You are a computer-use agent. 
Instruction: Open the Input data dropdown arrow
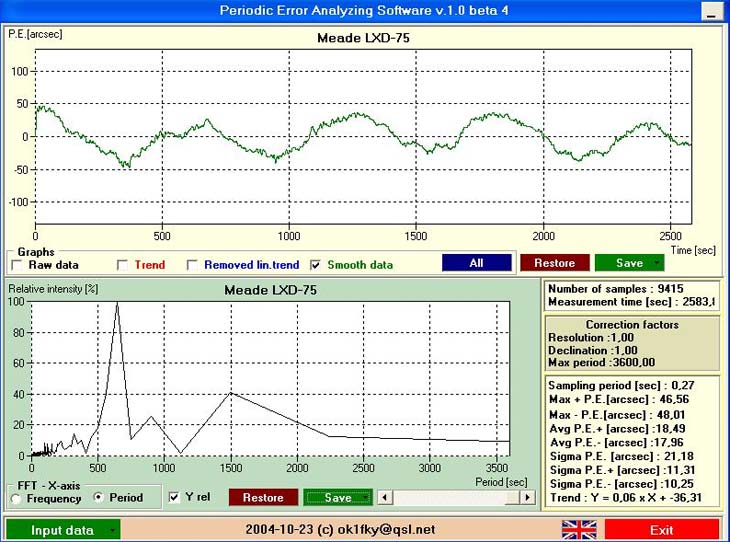112,530
